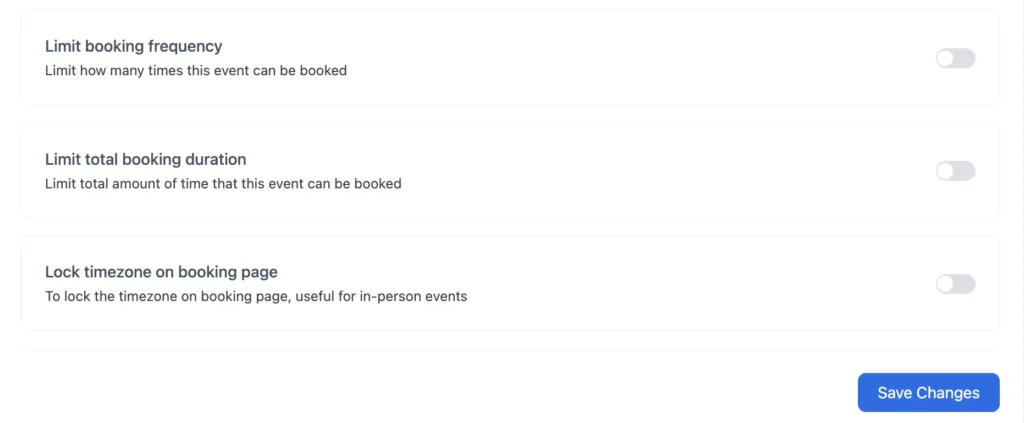Image resolution: width=1024 pixels, height=423 pixels.
Task: Click "Limit total amount of time" description text
Action: tap(223, 184)
